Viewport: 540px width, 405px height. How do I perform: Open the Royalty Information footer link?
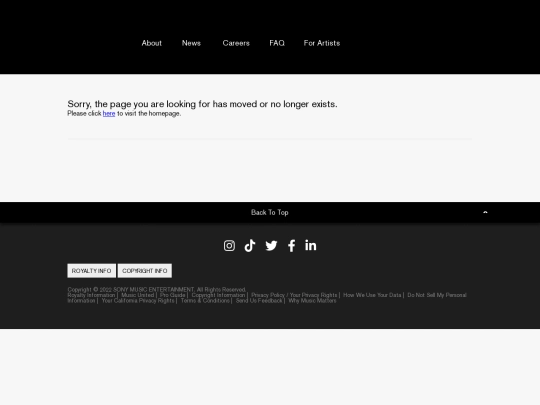[91, 295]
